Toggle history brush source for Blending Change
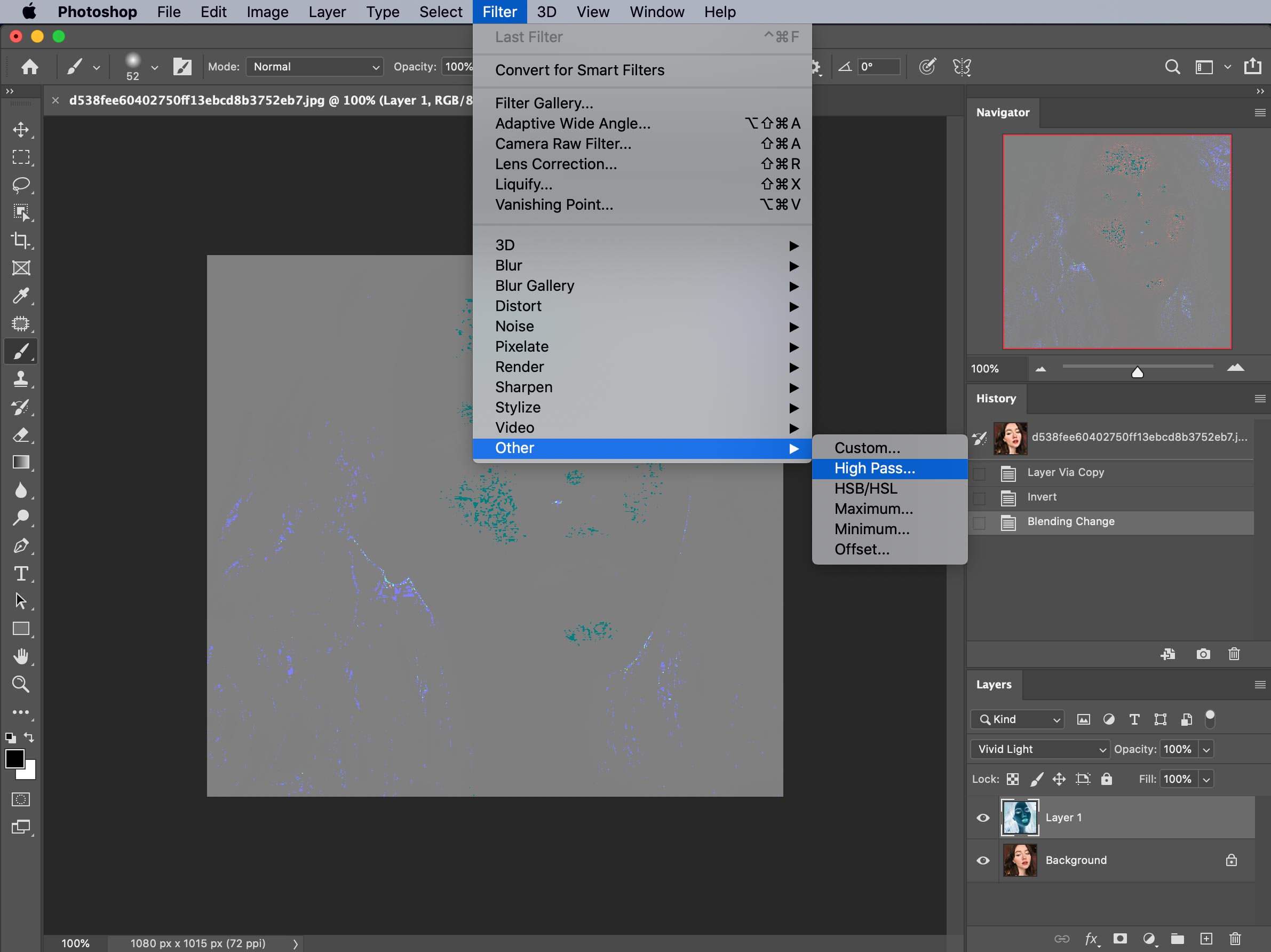The image size is (1271, 952). click(980, 523)
